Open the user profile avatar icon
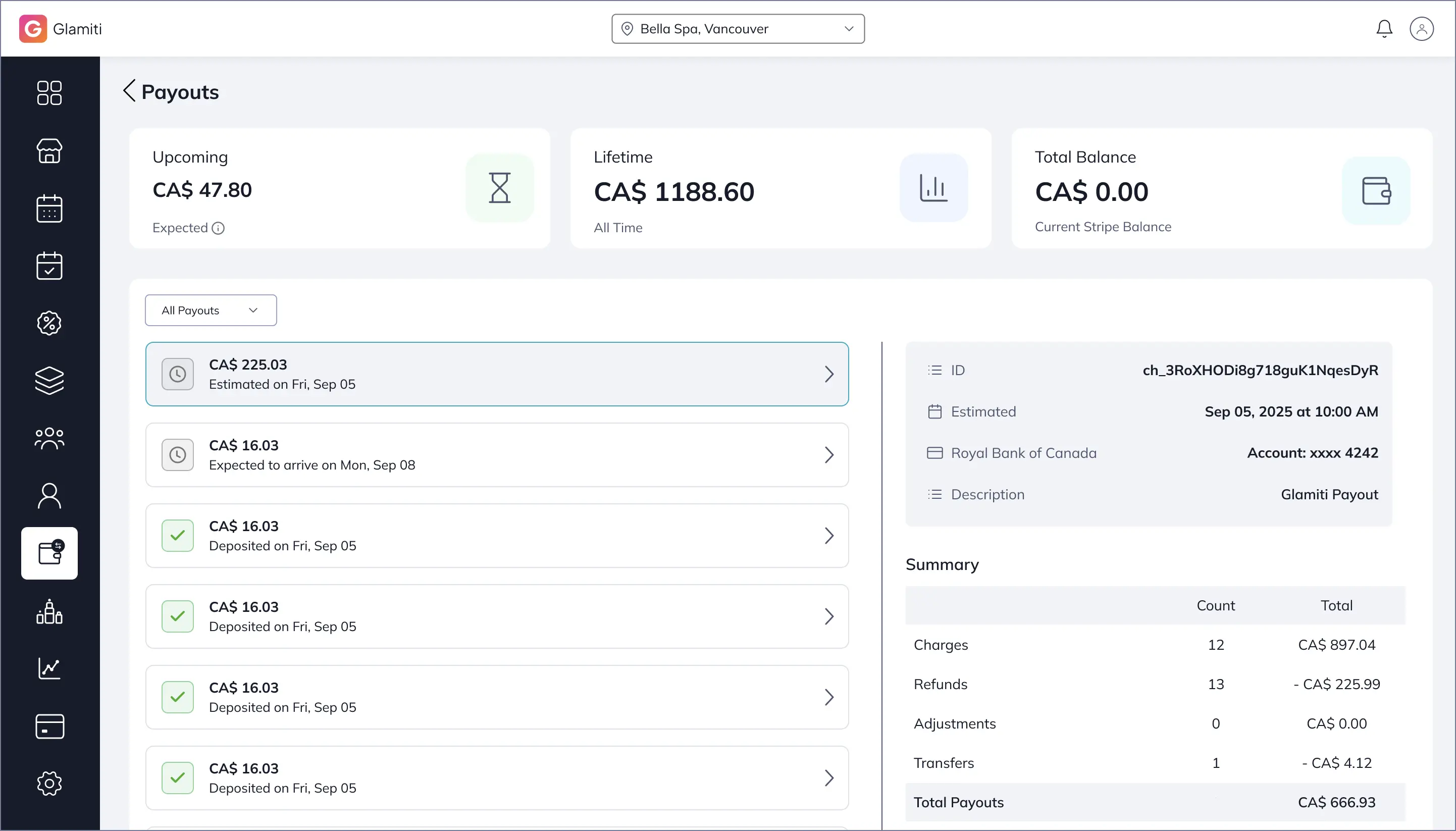This screenshot has height=831, width=1456. pyautogui.click(x=1421, y=29)
